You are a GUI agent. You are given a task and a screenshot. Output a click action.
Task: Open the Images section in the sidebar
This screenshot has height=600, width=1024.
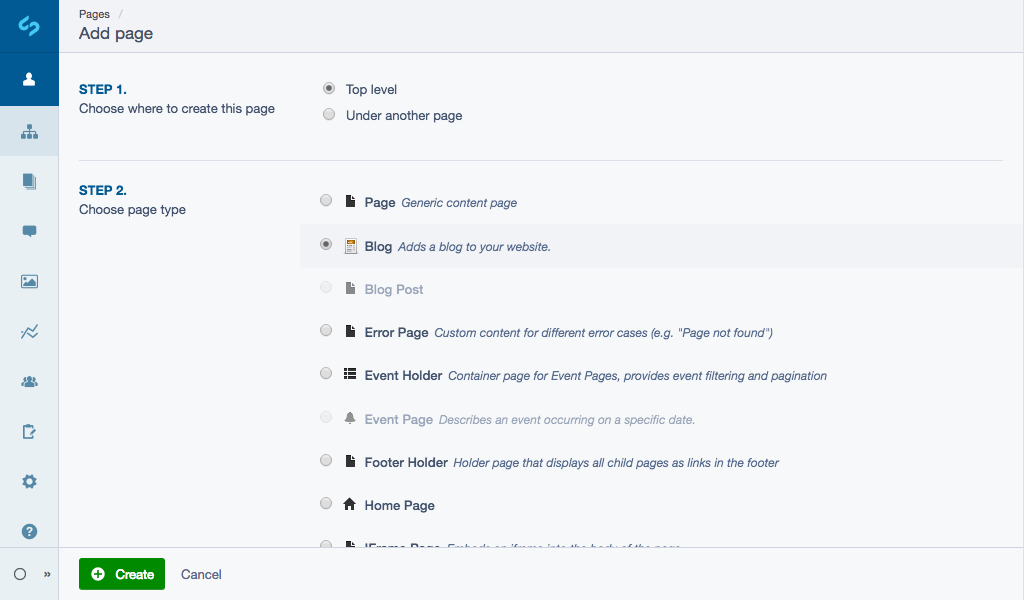[x=29, y=281]
